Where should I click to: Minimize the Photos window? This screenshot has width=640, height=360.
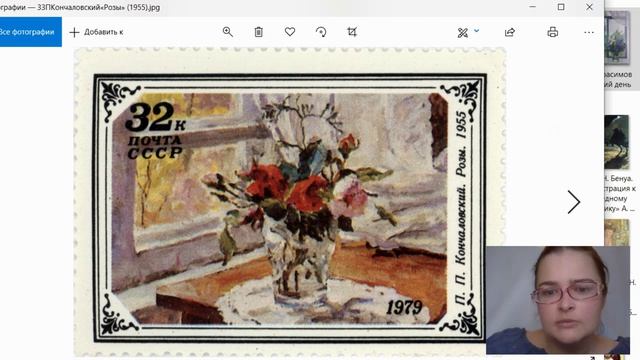click(x=532, y=7)
